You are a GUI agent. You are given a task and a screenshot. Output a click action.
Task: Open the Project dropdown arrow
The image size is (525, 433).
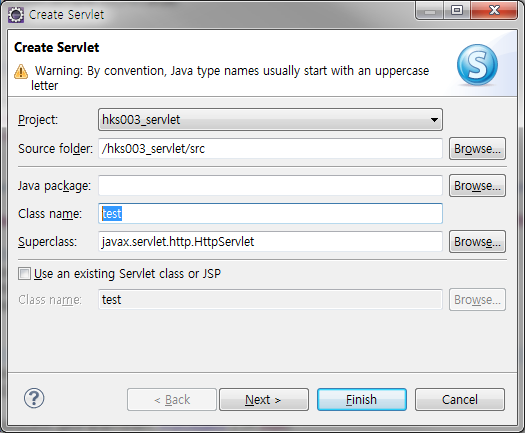click(434, 120)
